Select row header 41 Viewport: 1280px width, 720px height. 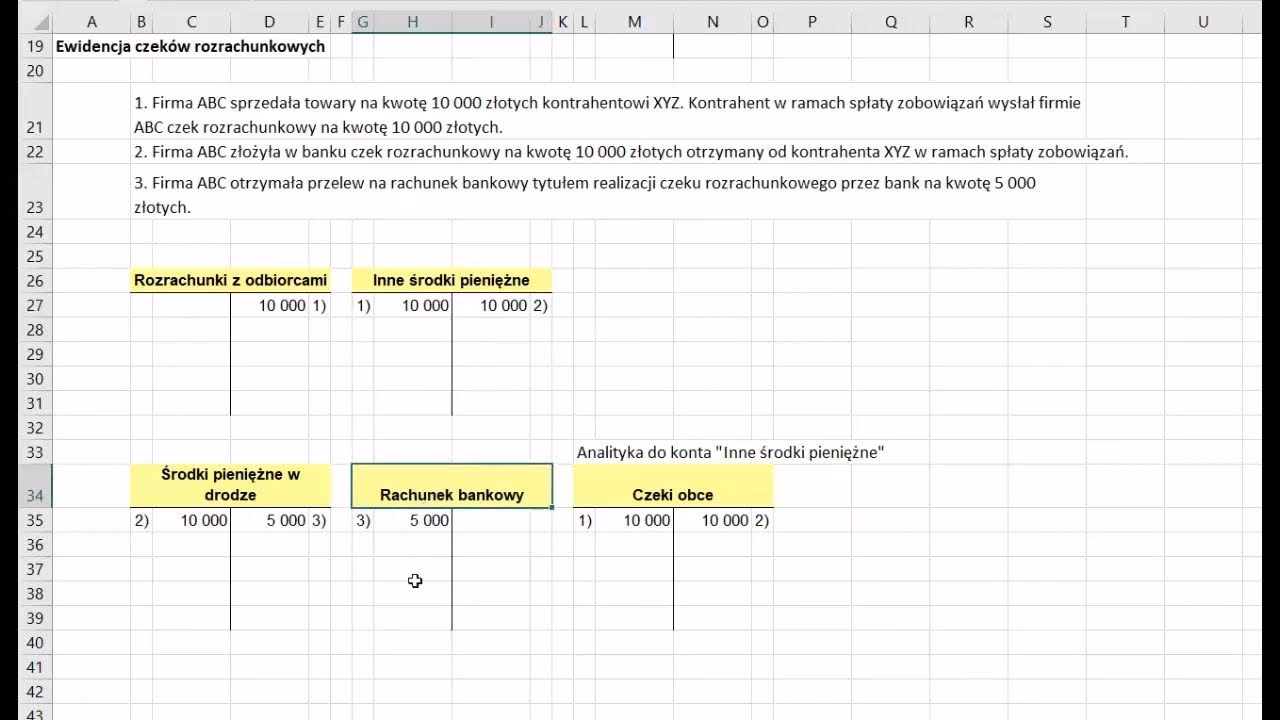(x=34, y=667)
